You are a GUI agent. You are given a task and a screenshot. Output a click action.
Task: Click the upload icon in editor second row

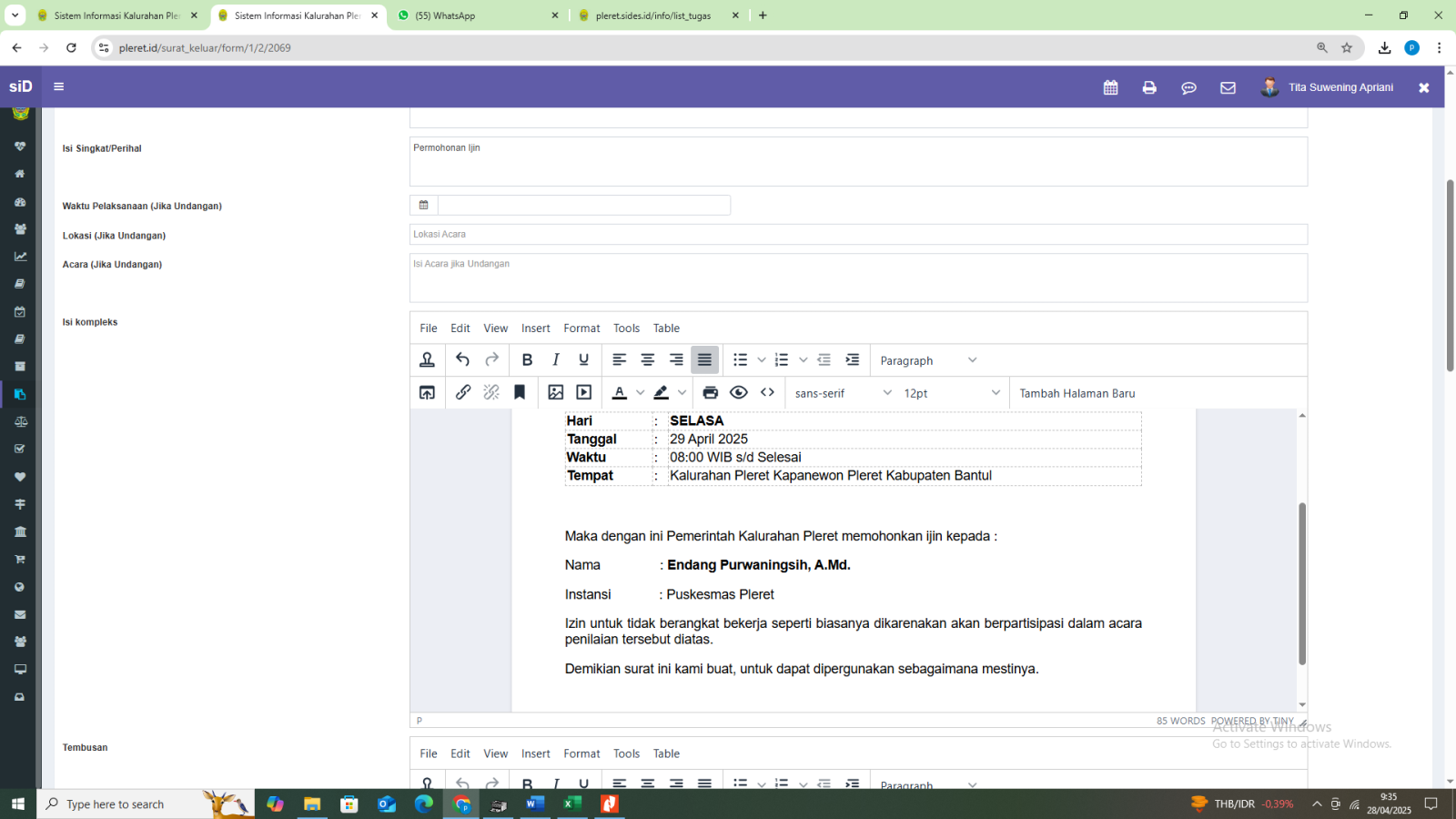coord(427,393)
